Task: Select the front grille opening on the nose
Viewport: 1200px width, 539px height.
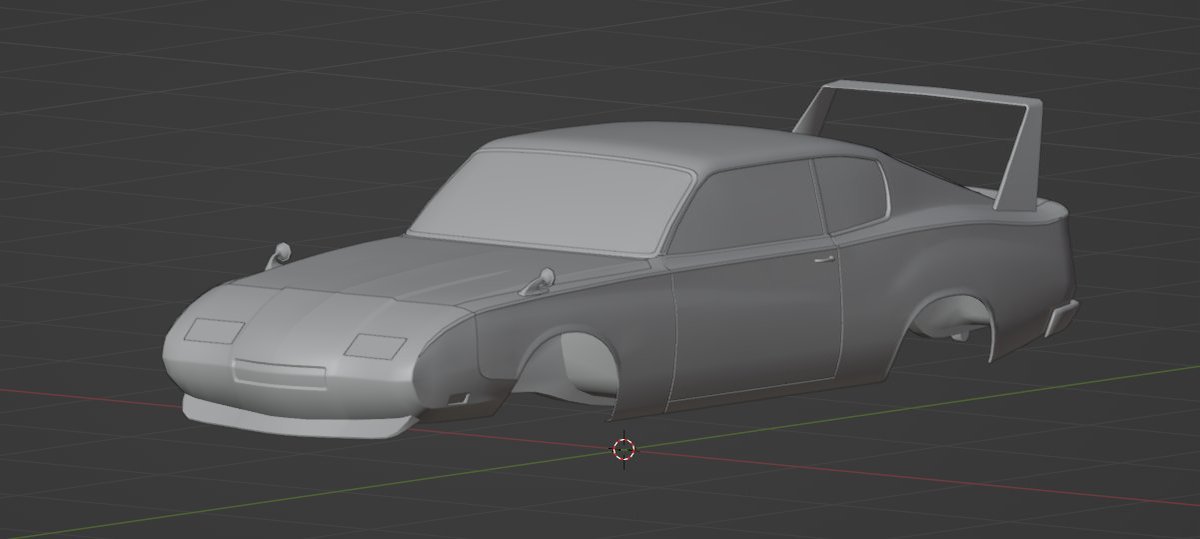Action: (x=279, y=374)
